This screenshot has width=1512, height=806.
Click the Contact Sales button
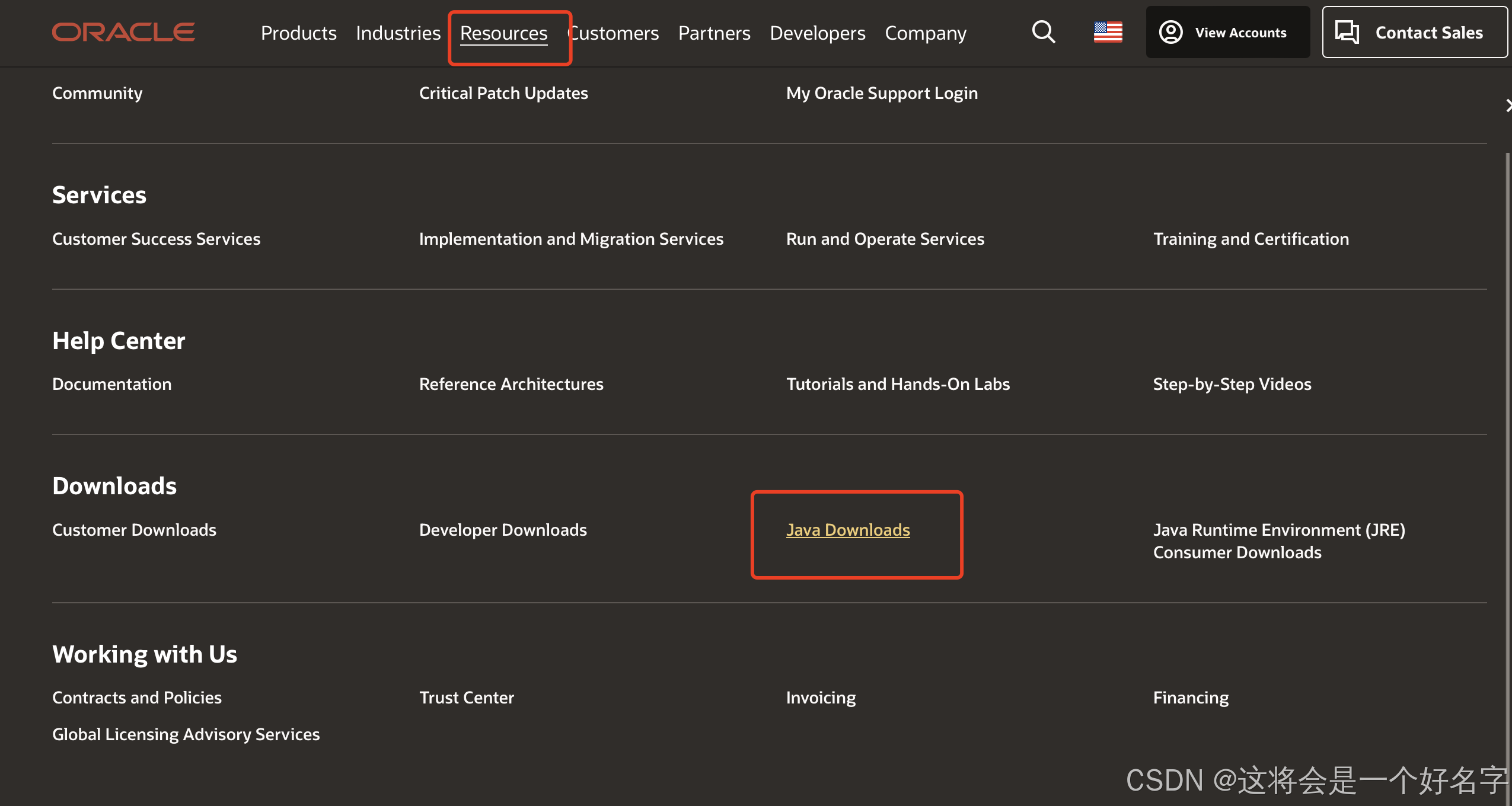pyautogui.click(x=1415, y=32)
